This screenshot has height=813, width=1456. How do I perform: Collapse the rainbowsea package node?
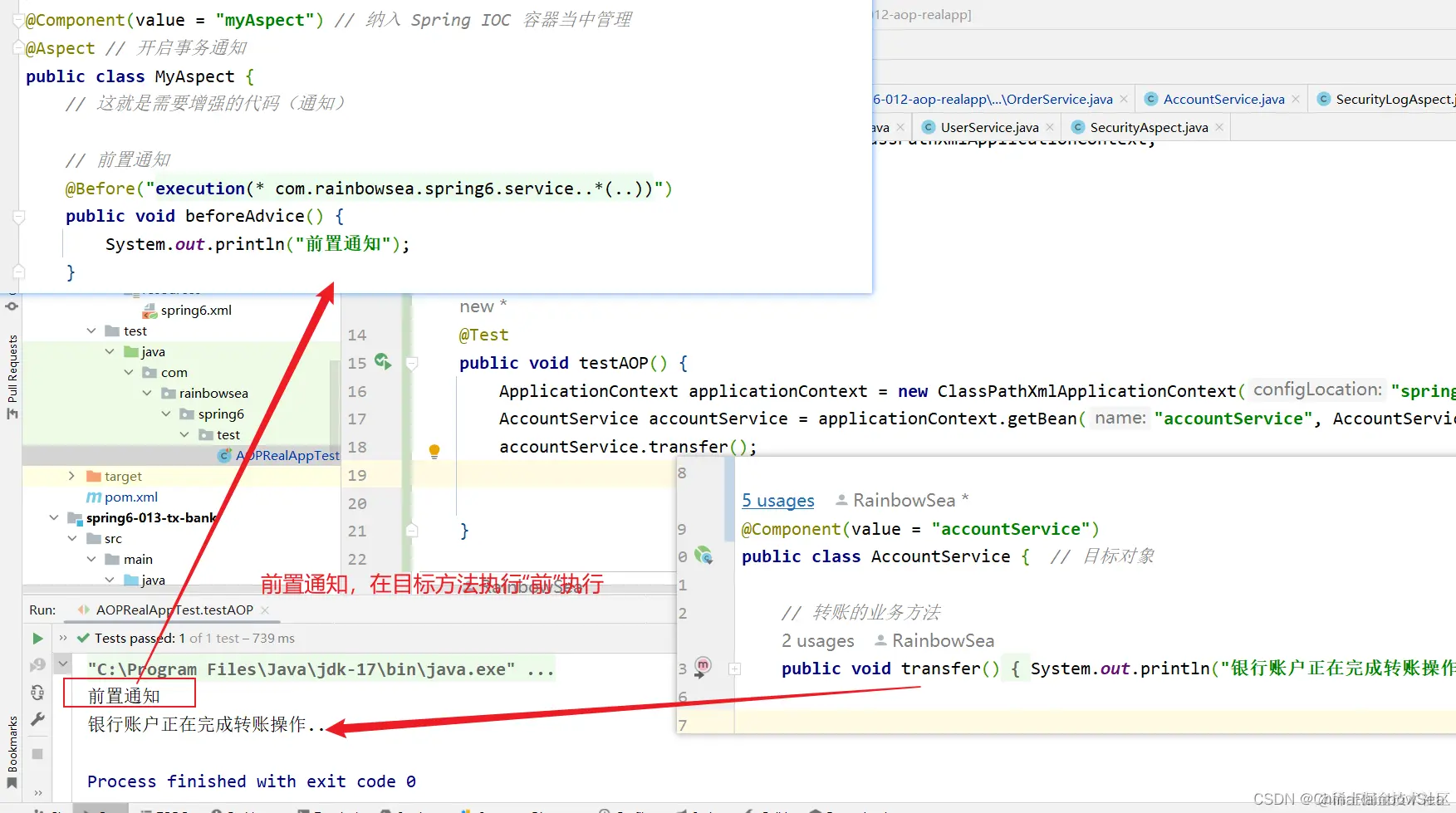coord(147,394)
